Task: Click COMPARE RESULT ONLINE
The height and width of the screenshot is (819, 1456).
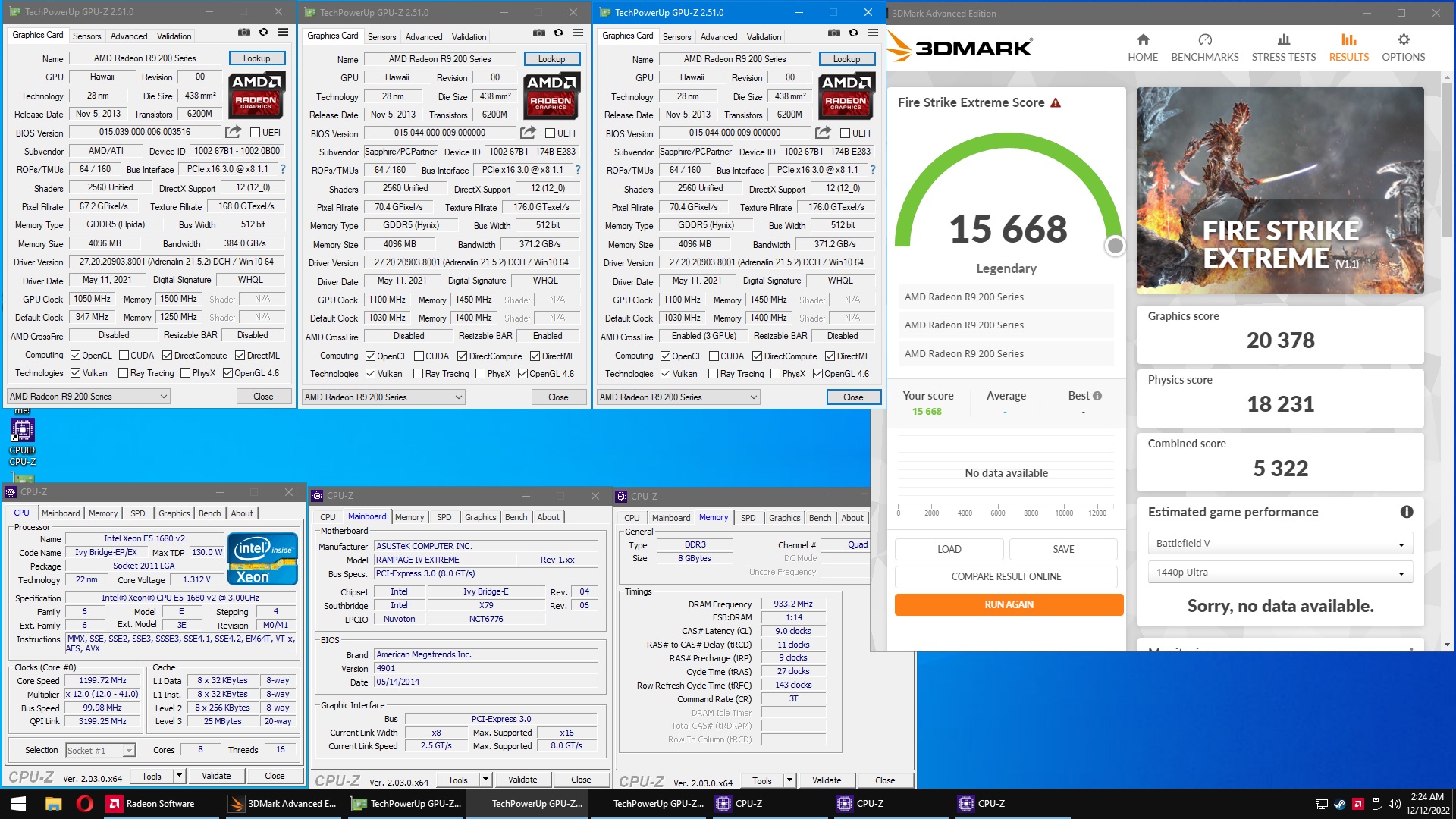Action: pyautogui.click(x=1006, y=576)
